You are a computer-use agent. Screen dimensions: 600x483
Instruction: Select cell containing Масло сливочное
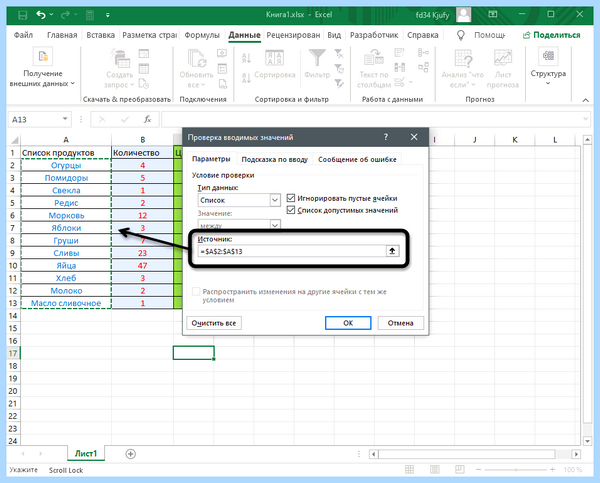[x=66, y=303]
